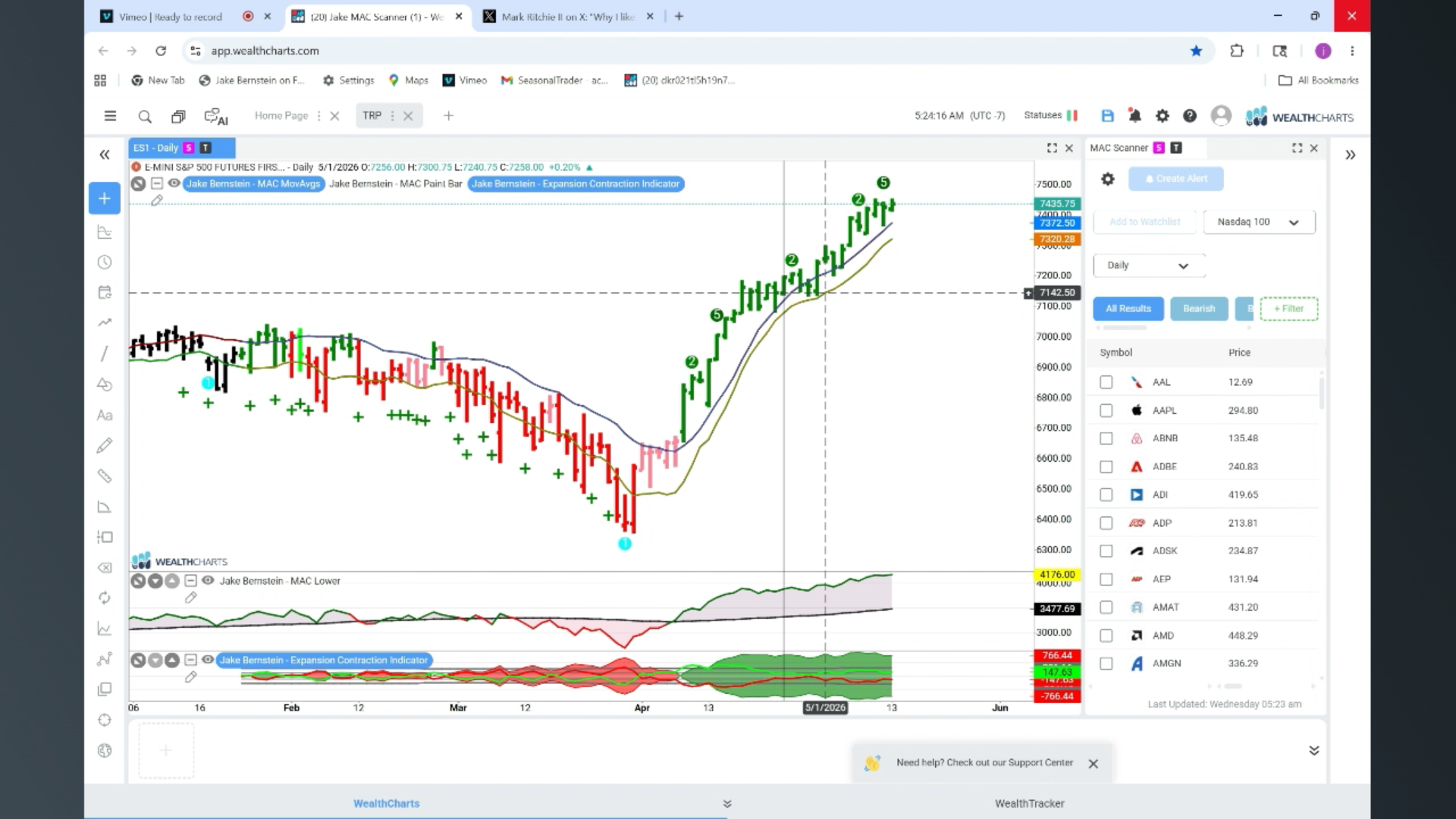Select the TRP workspace tab
The width and height of the screenshot is (1456, 819).
pos(372,116)
